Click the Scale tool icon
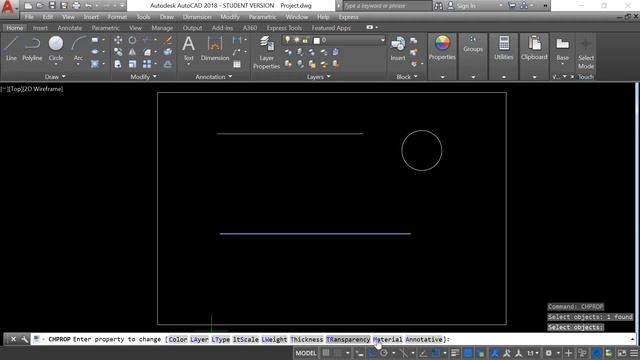Viewport: 640px width, 360px height. 132,64
